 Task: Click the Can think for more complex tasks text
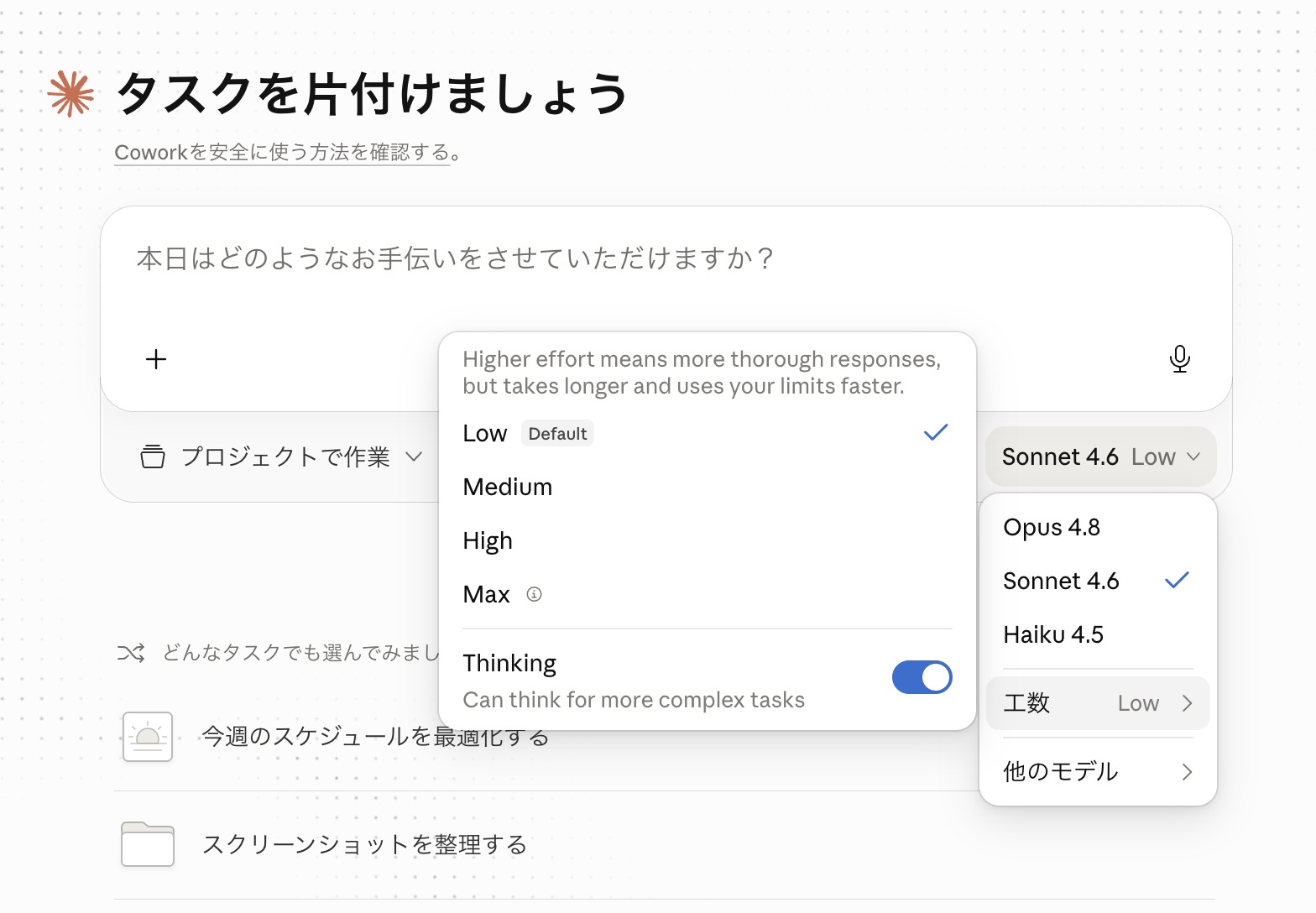click(634, 700)
